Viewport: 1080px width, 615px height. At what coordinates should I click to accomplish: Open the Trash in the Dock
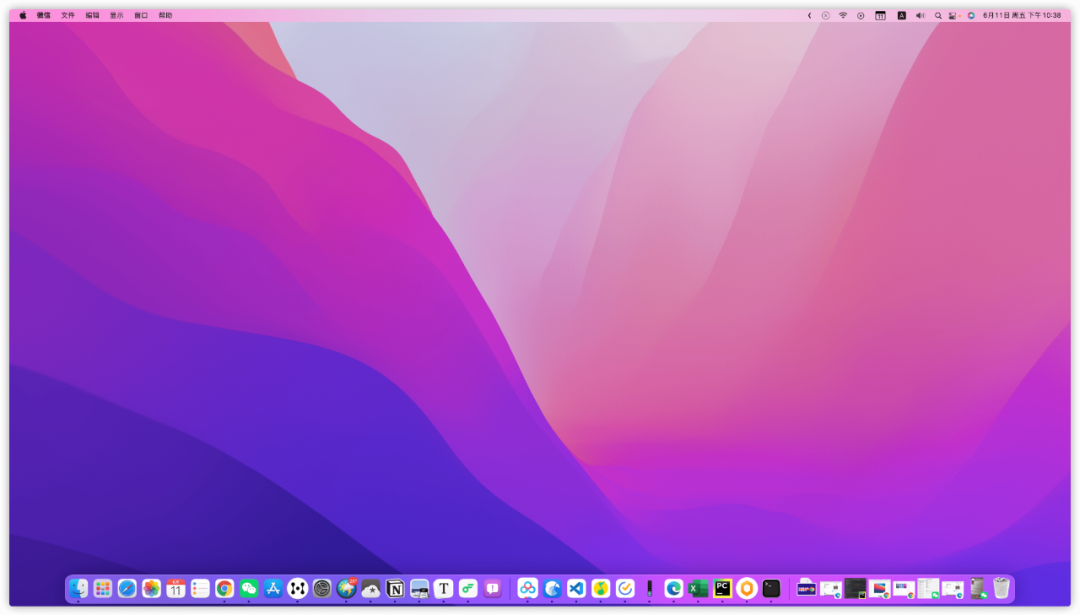[1001, 588]
